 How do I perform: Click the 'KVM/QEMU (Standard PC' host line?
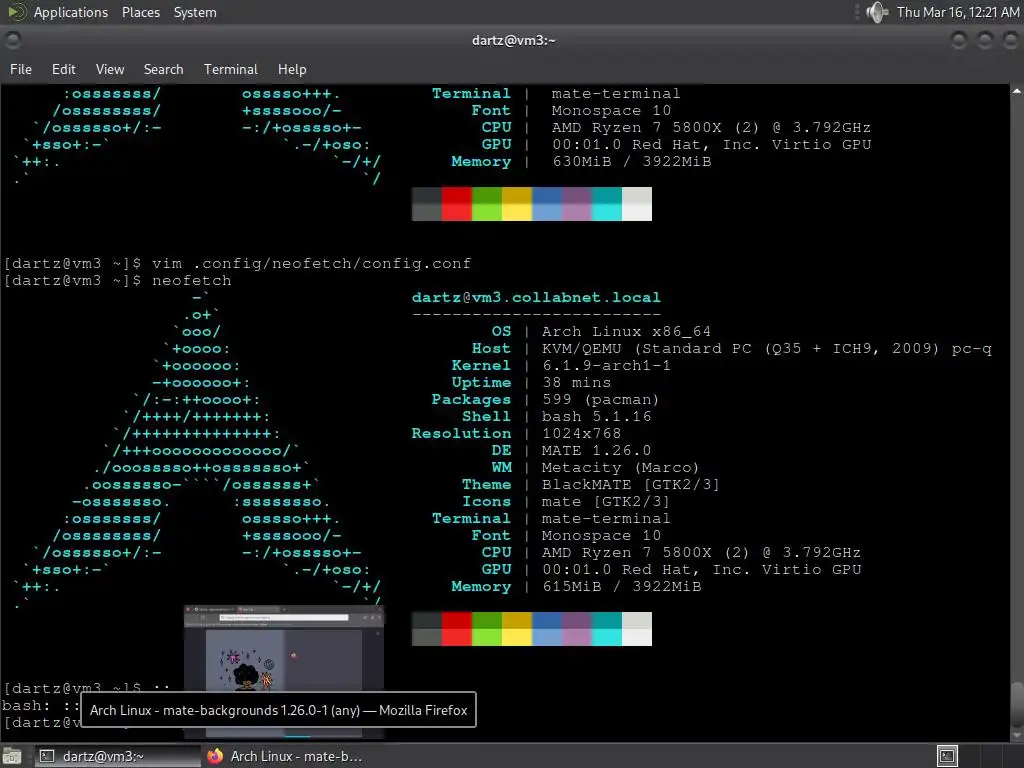(x=767, y=348)
